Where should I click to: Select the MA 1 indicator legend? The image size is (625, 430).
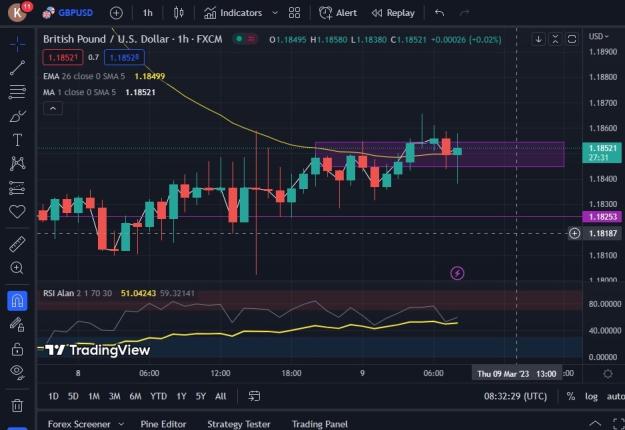[79, 92]
